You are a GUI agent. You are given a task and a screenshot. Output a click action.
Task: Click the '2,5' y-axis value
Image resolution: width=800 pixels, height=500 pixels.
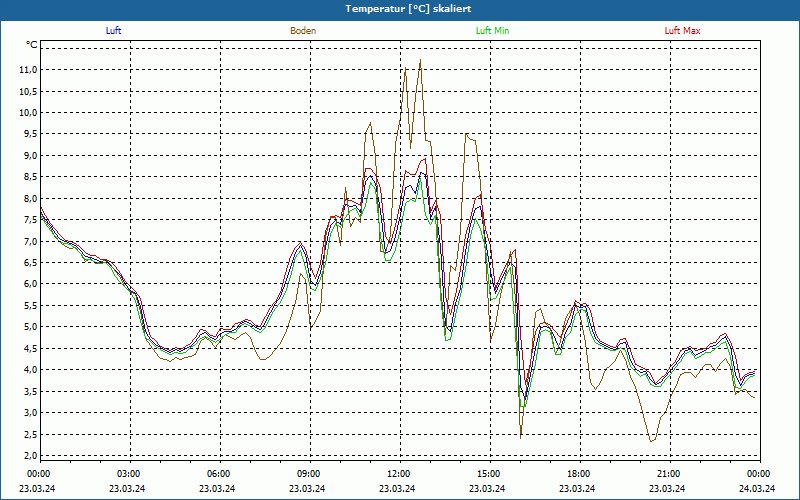30,434
